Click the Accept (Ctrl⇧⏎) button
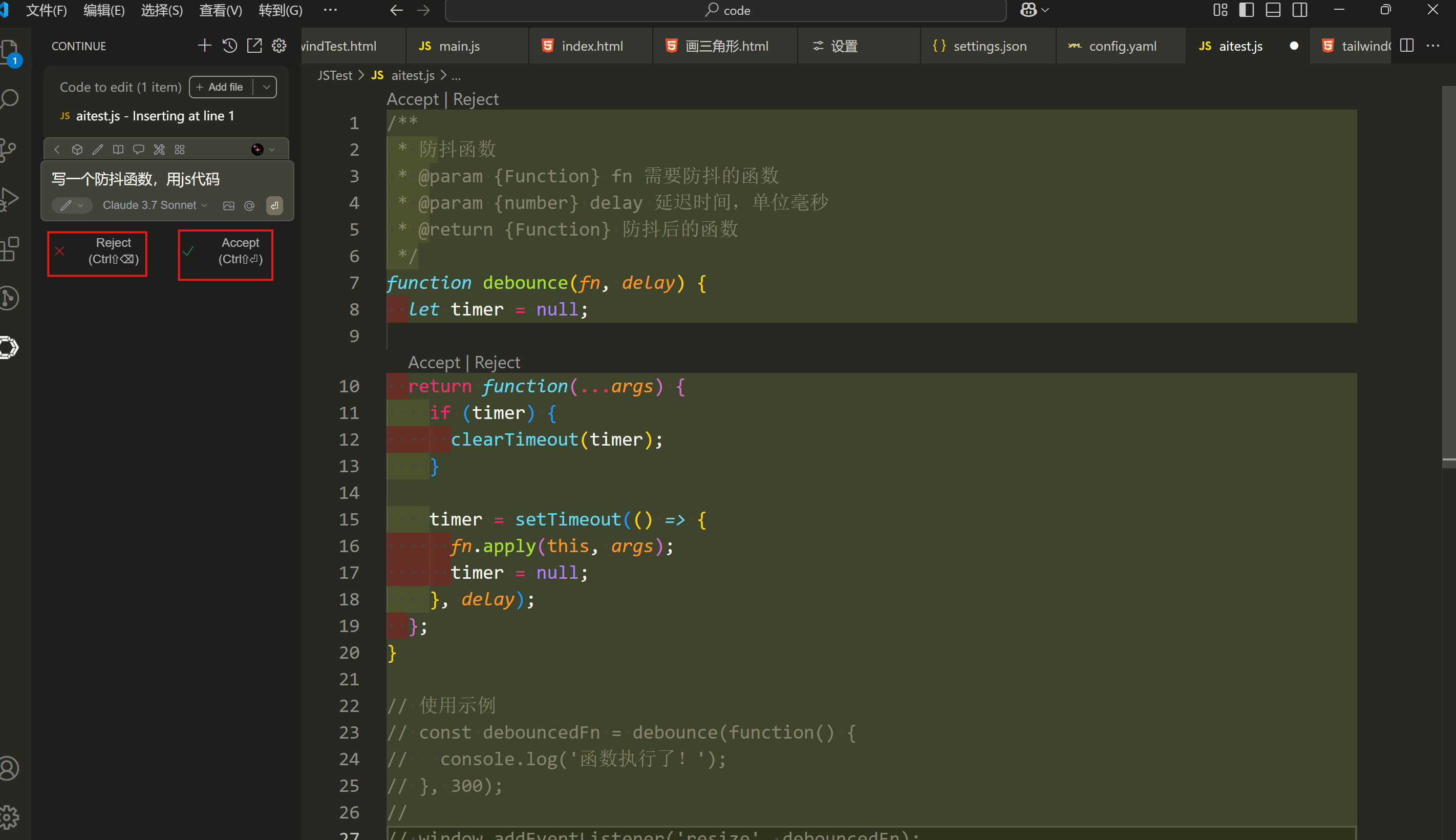Image resolution: width=1456 pixels, height=840 pixels. 225,255
